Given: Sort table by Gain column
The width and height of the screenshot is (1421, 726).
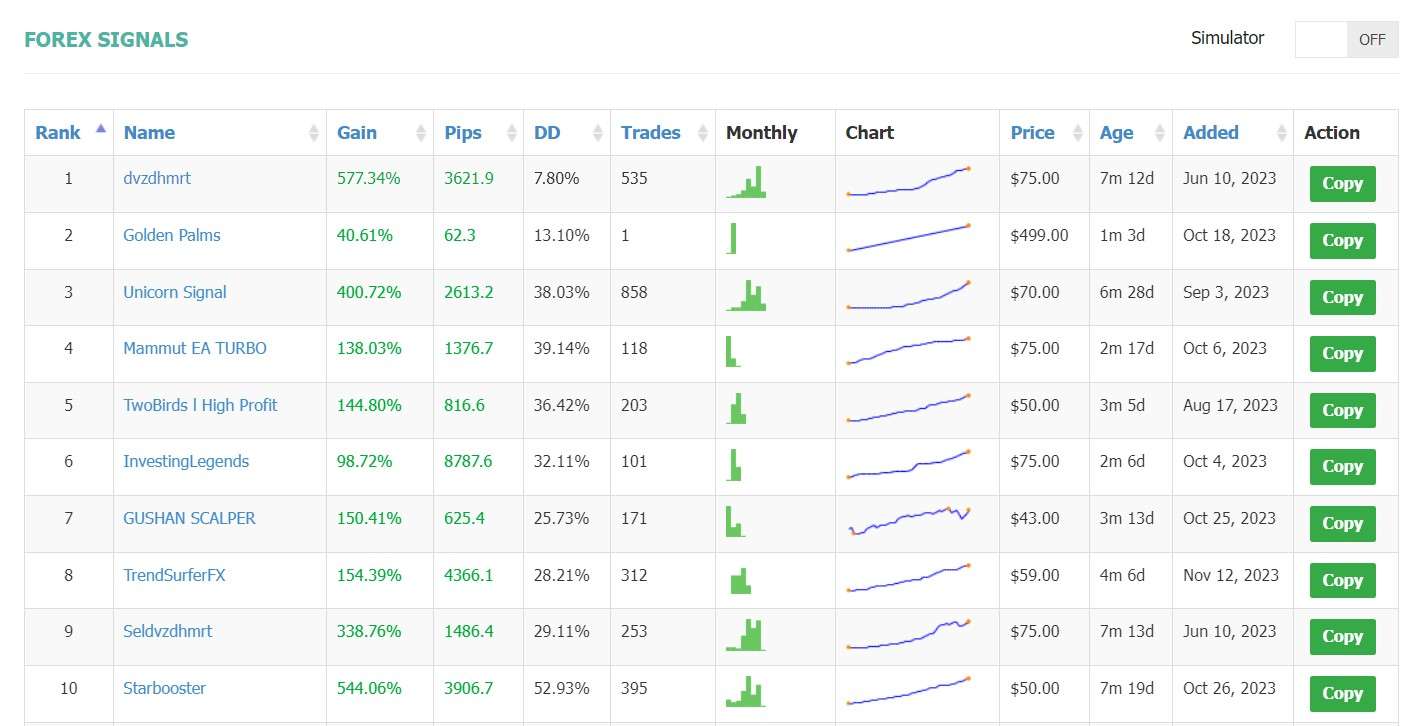Looking at the screenshot, I should click(x=380, y=132).
